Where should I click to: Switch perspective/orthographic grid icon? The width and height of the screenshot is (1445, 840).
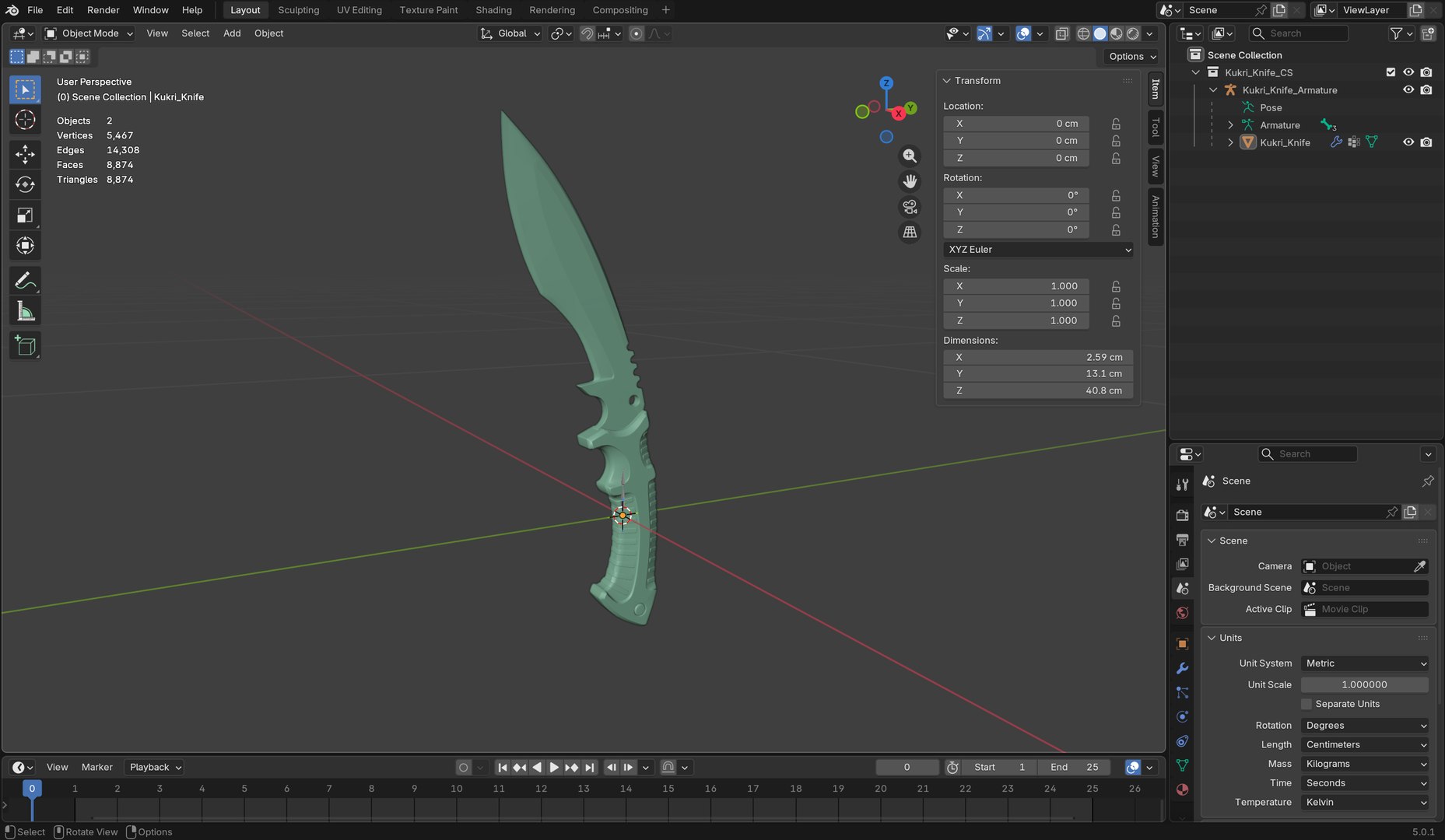click(x=909, y=232)
